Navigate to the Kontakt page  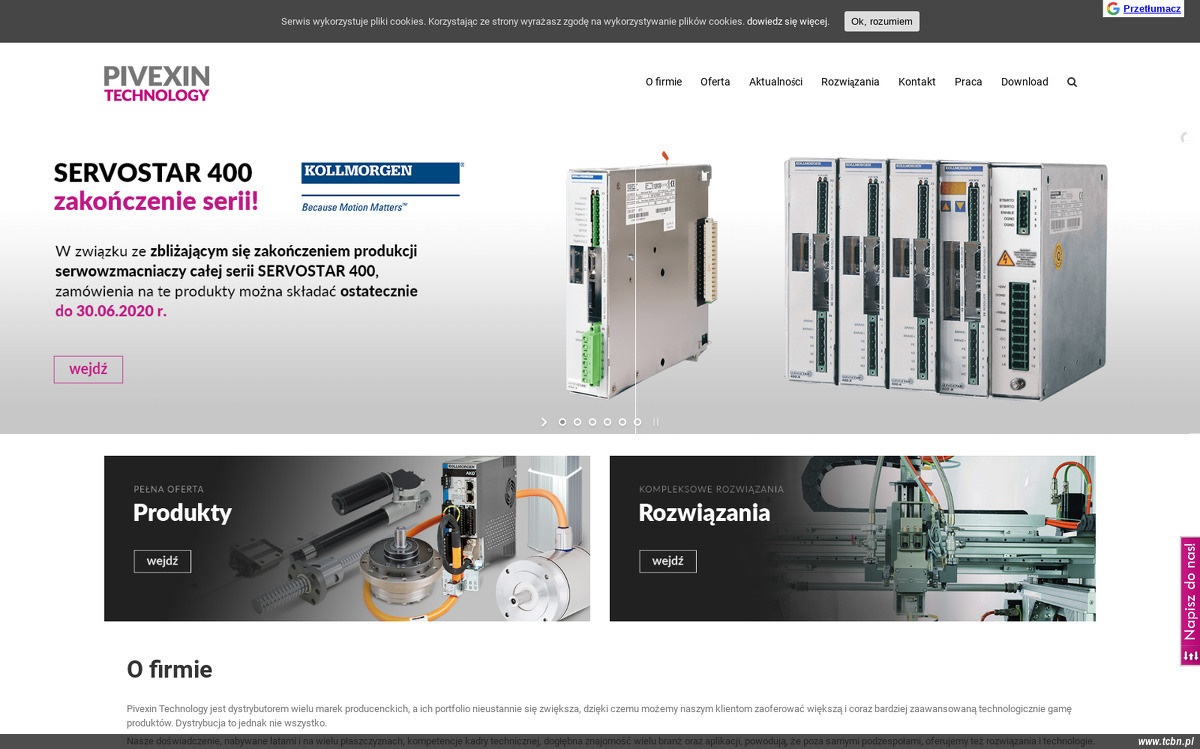tap(917, 82)
